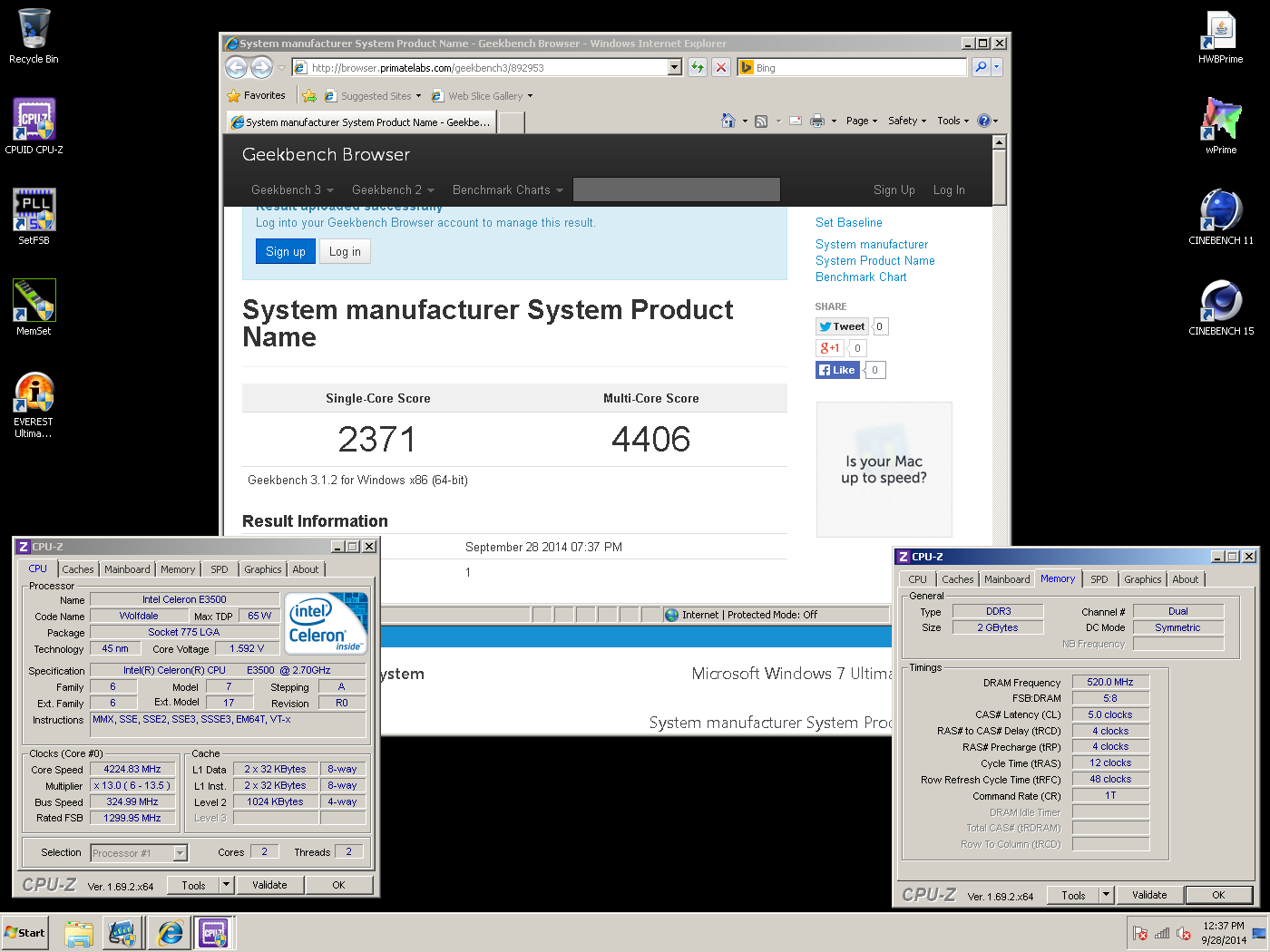Open Graphics tab in CPU-Z Memory window
Image resolution: width=1270 pixels, height=952 pixels.
pyautogui.click(x=1143, y=579)
